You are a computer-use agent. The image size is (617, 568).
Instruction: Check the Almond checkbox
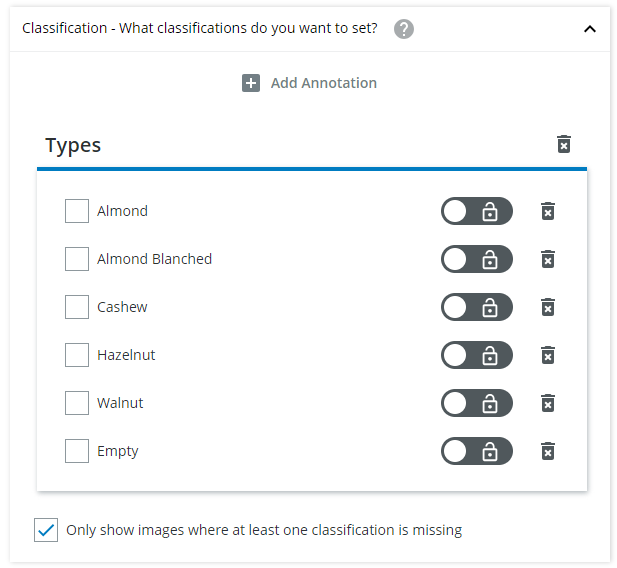click(x=77, y=211)
